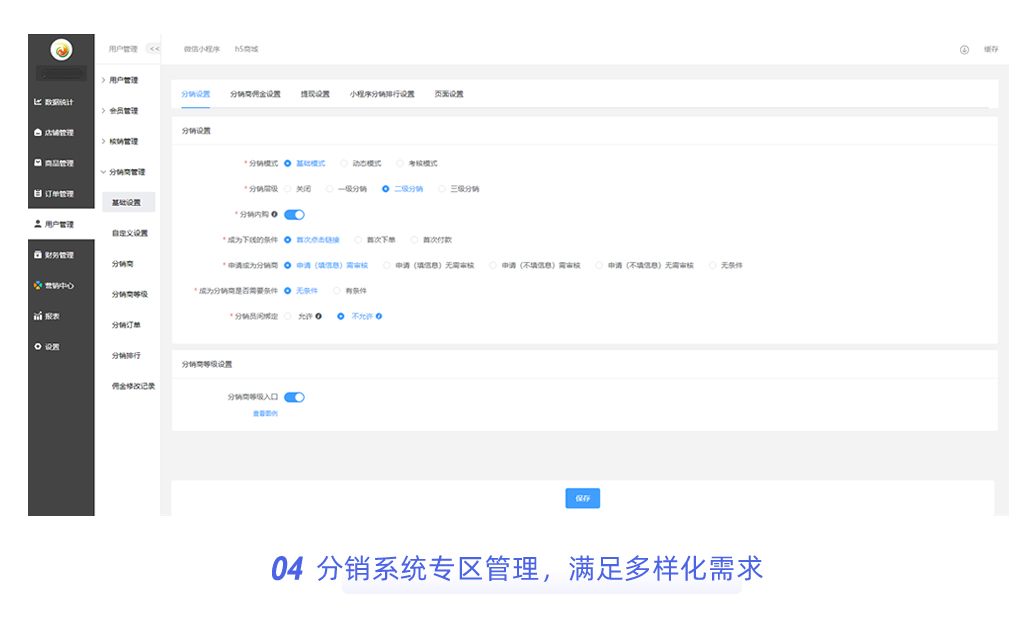Click the 查看图例 link

[265, 413]
